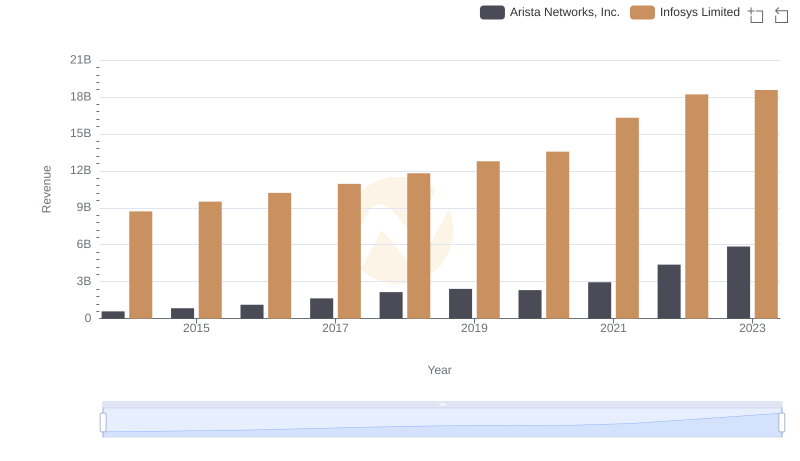The height and width of the screenshot is (461, 800).
Task: Click the Arista bar for 2015
Action: (183, 313)
